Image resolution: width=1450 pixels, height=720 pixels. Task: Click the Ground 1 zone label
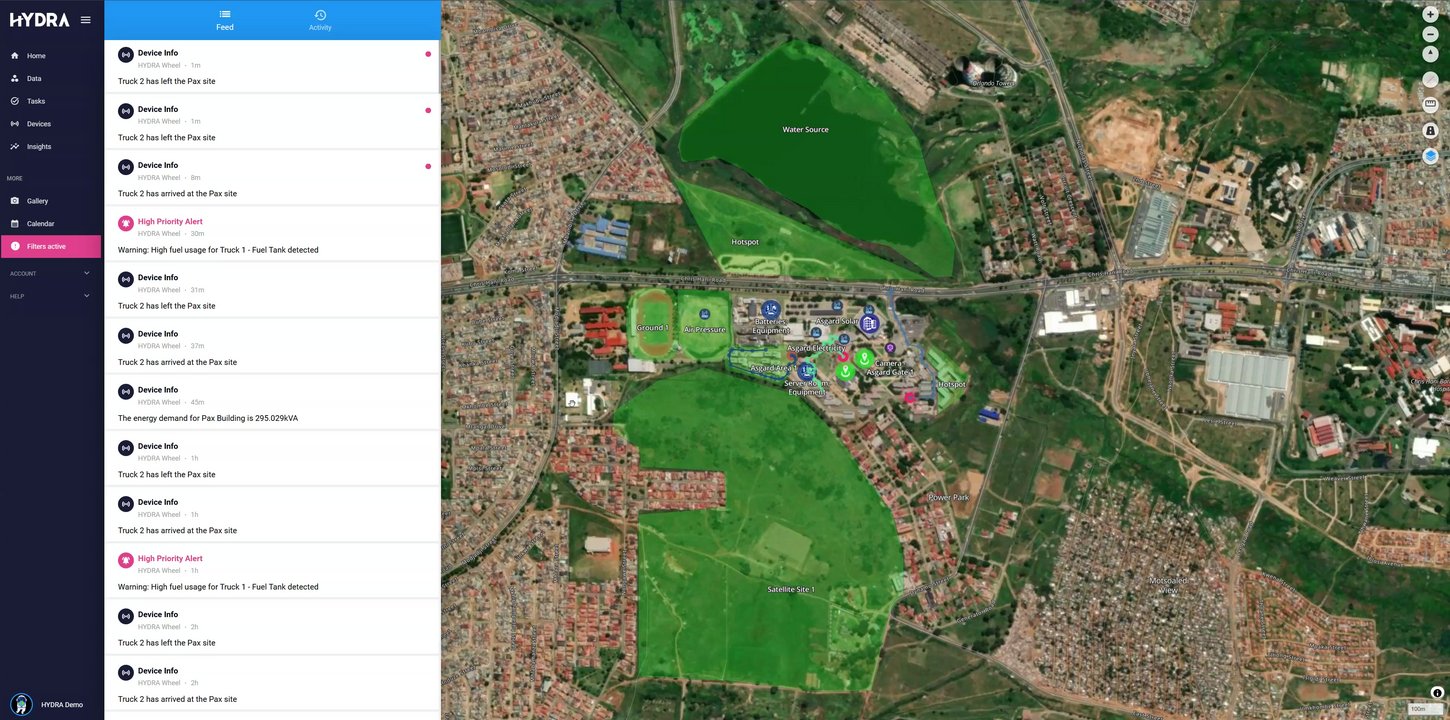click(x=652, y=328)
